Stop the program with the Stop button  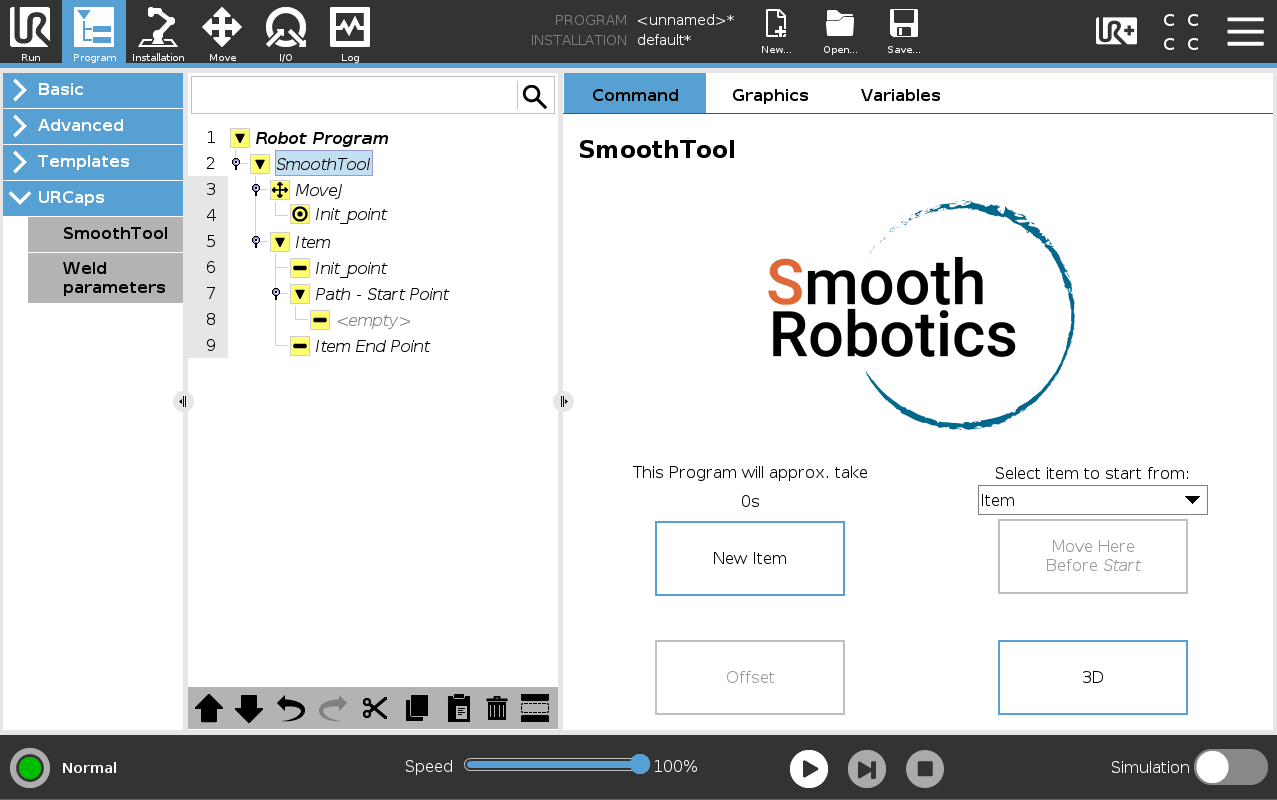coord(925,769)
